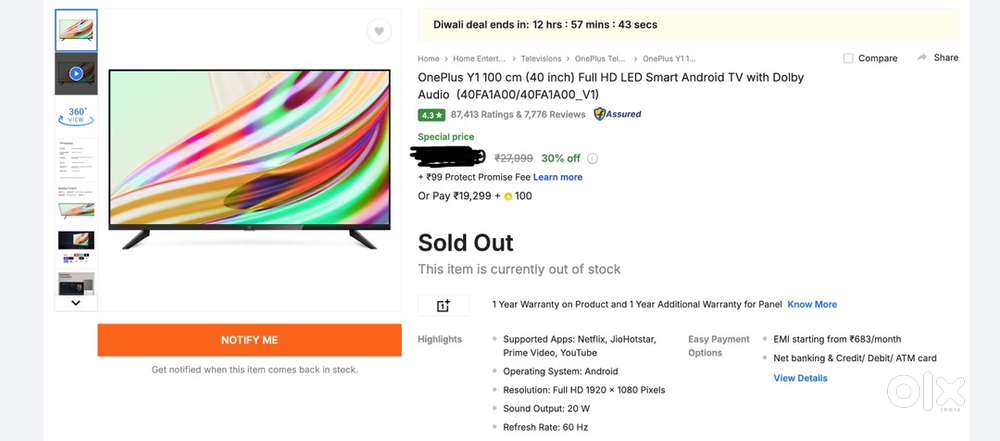Click the price info circle icon
1000x441 pixels.
[592, 158]
